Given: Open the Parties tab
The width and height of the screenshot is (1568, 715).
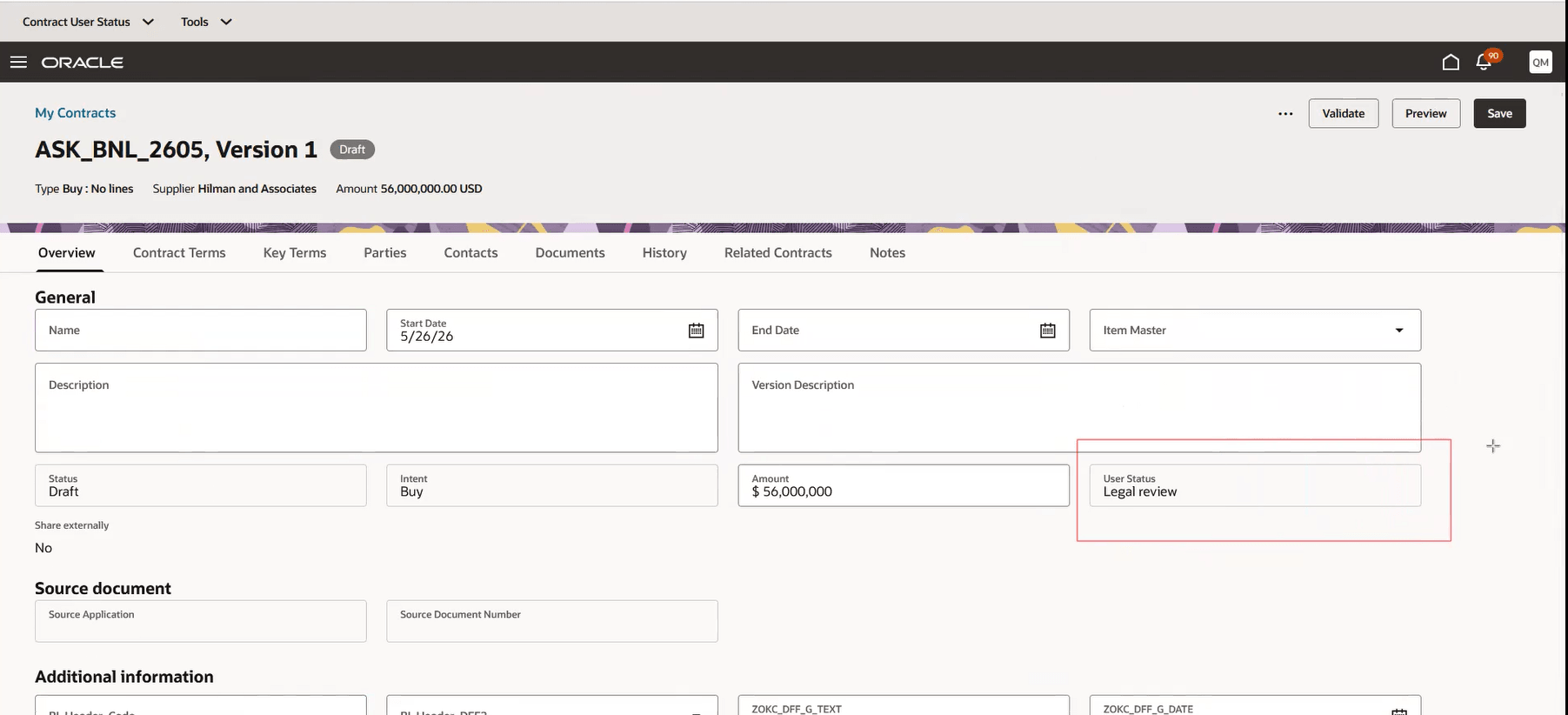Looking at the screenshot, I should (385, 253).
